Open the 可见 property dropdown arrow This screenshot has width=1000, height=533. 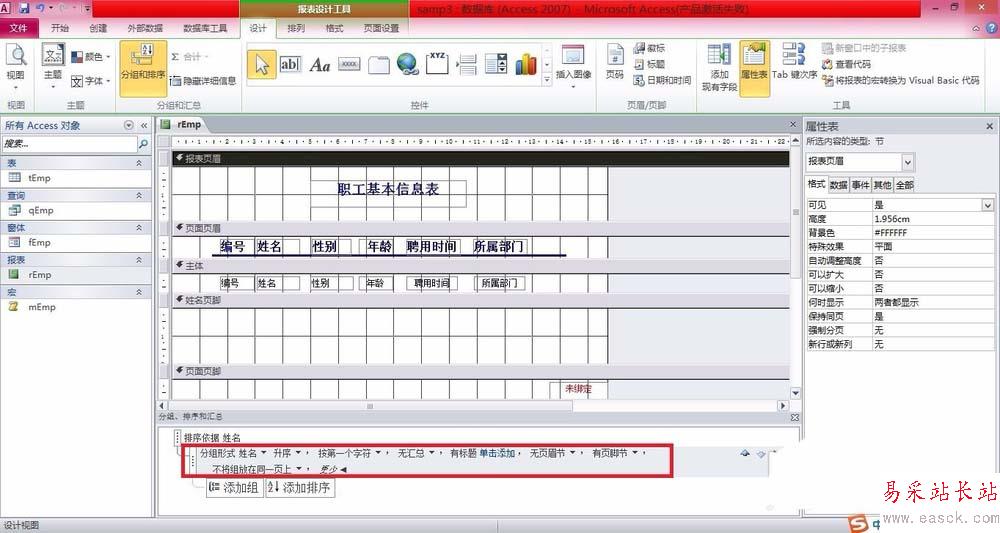click(x=987, y=205)
